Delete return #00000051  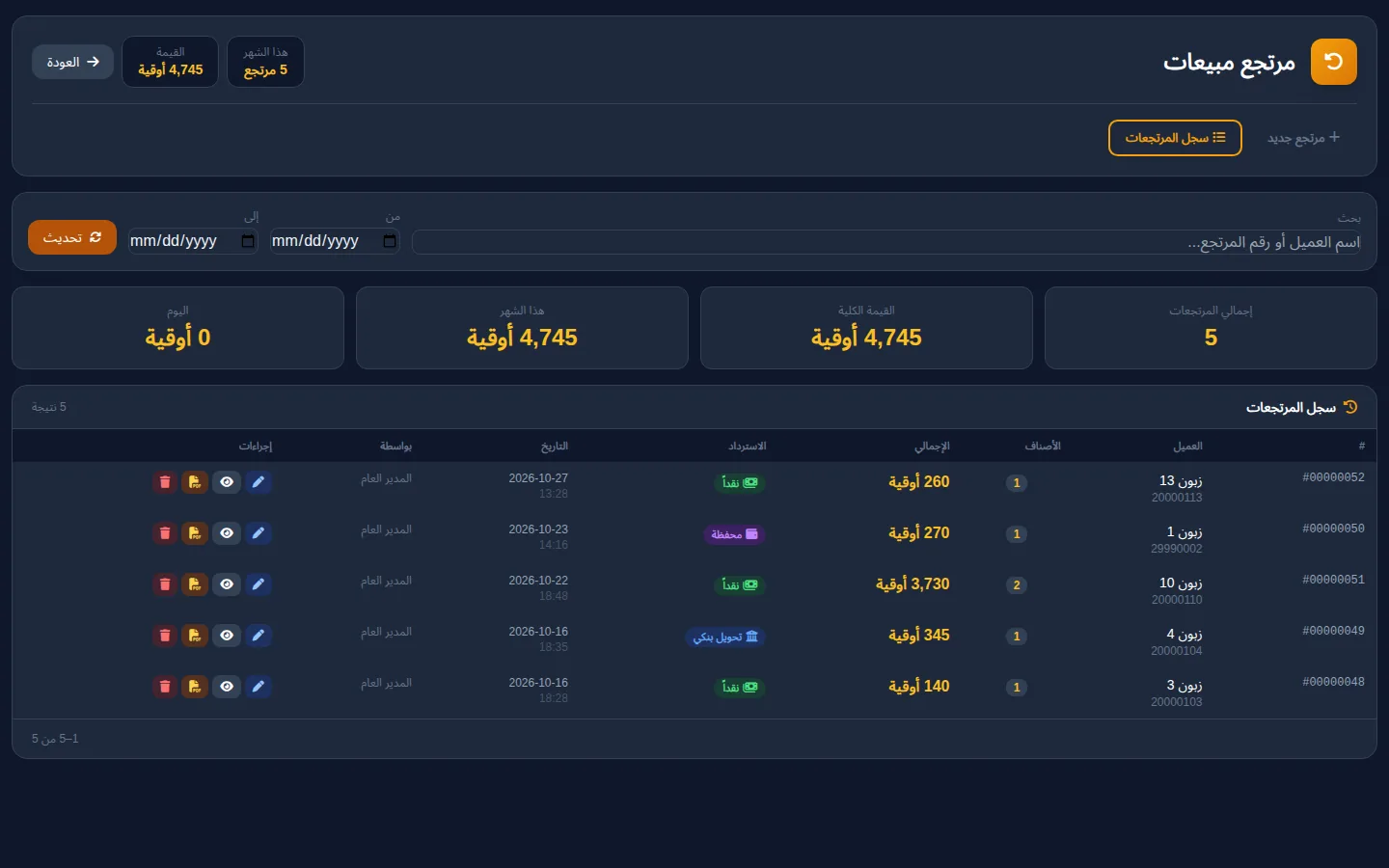click(165, 584)
